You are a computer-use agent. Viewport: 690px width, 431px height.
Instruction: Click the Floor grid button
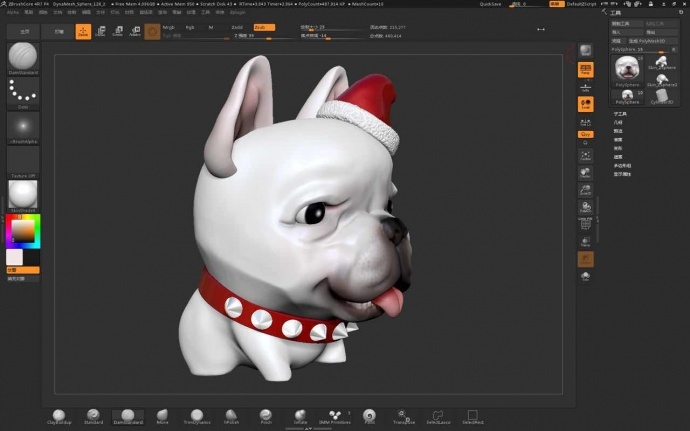point(585,87)
